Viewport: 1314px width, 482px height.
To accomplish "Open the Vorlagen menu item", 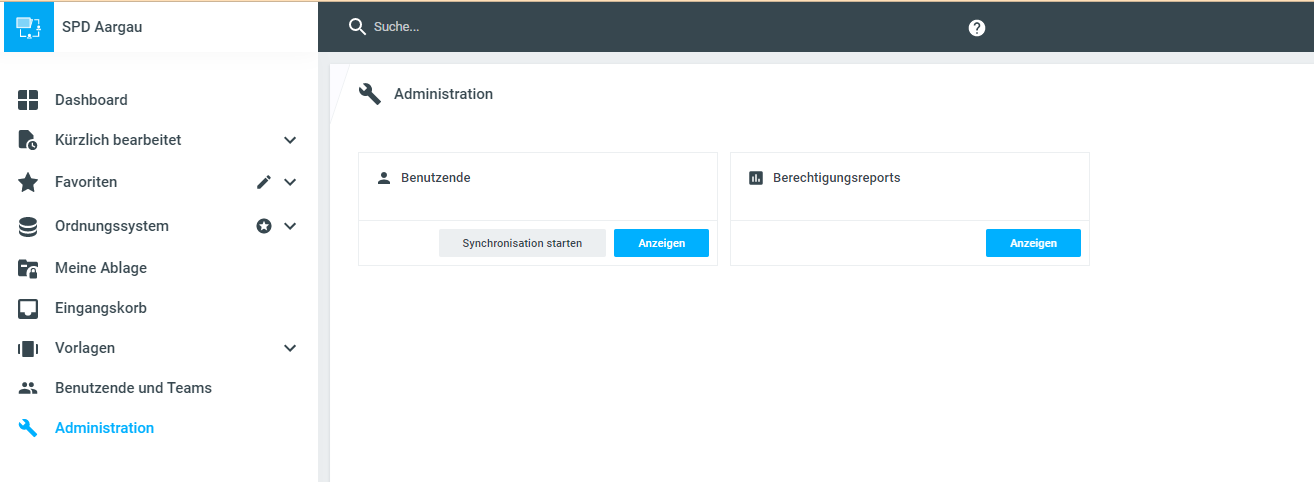I will tap(85, 348).
